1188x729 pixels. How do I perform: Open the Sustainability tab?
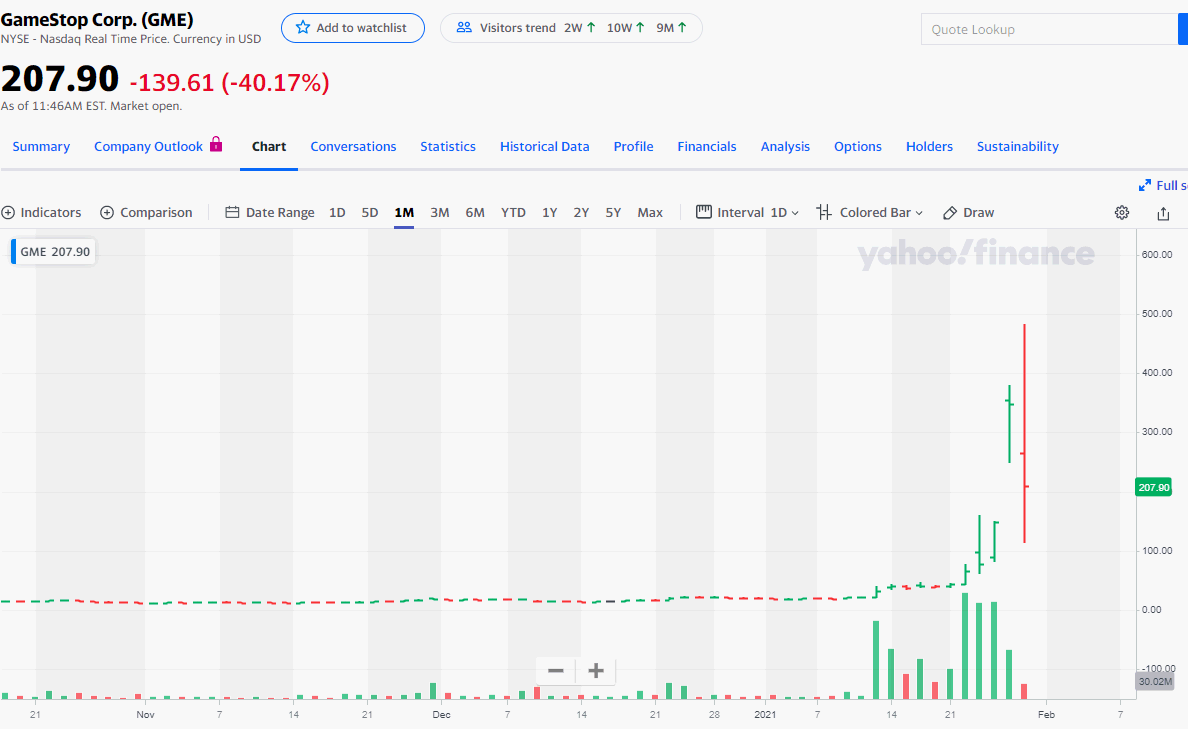point(1018,146)
